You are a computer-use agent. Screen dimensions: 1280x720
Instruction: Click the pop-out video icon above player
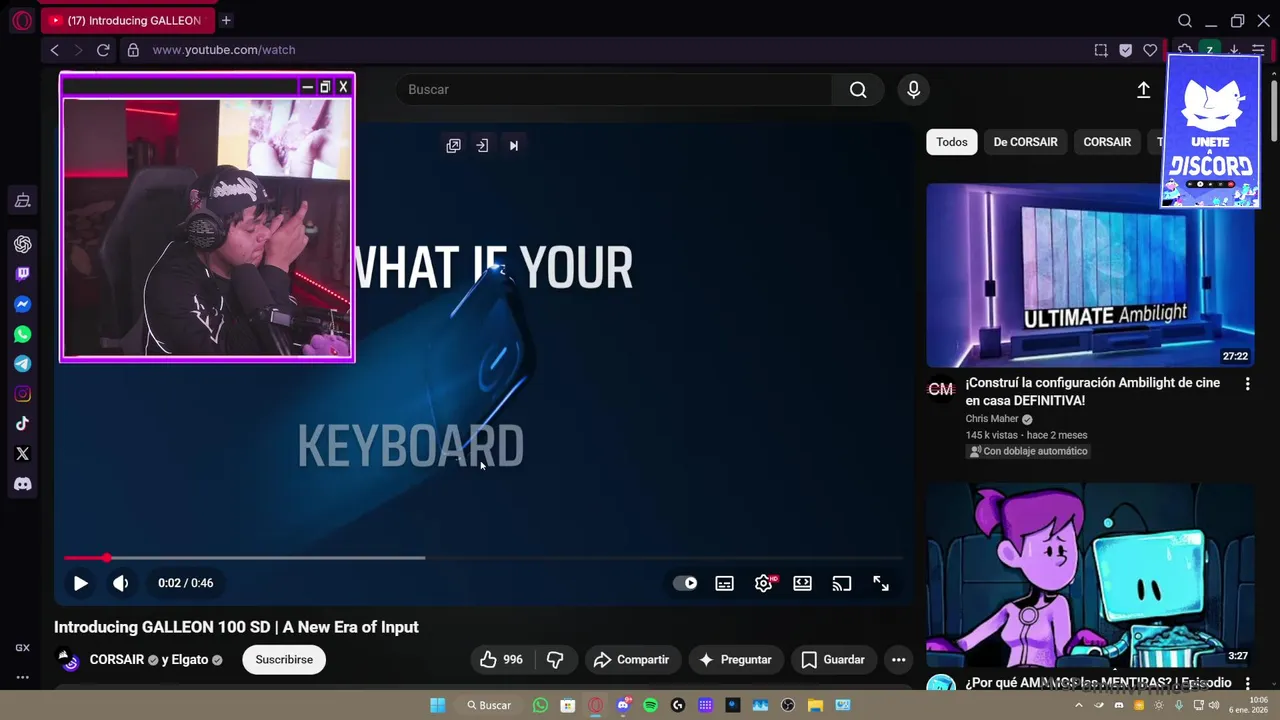(453, 146)
